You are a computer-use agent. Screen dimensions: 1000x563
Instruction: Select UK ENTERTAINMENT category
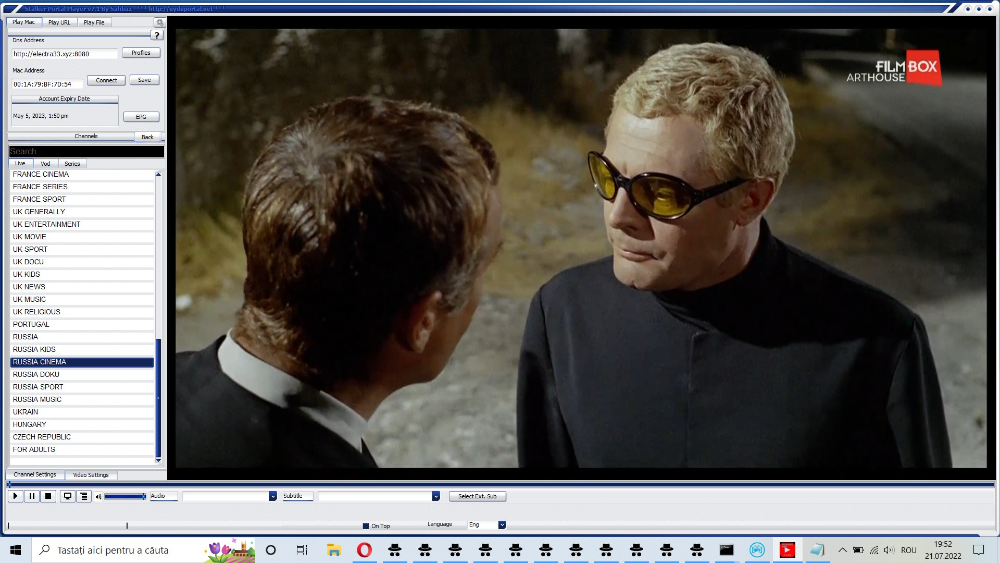82,224
